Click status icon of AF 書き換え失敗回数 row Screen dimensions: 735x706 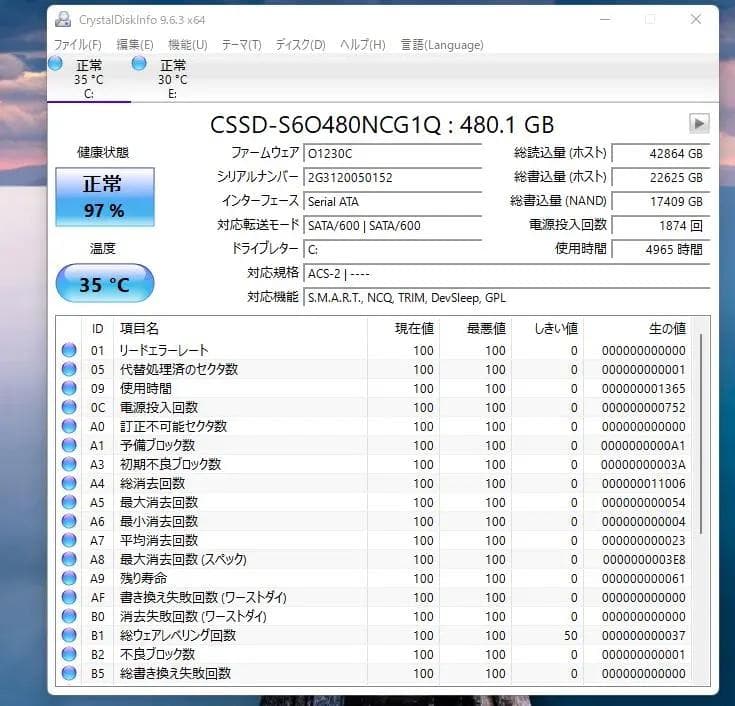(69, 597)
